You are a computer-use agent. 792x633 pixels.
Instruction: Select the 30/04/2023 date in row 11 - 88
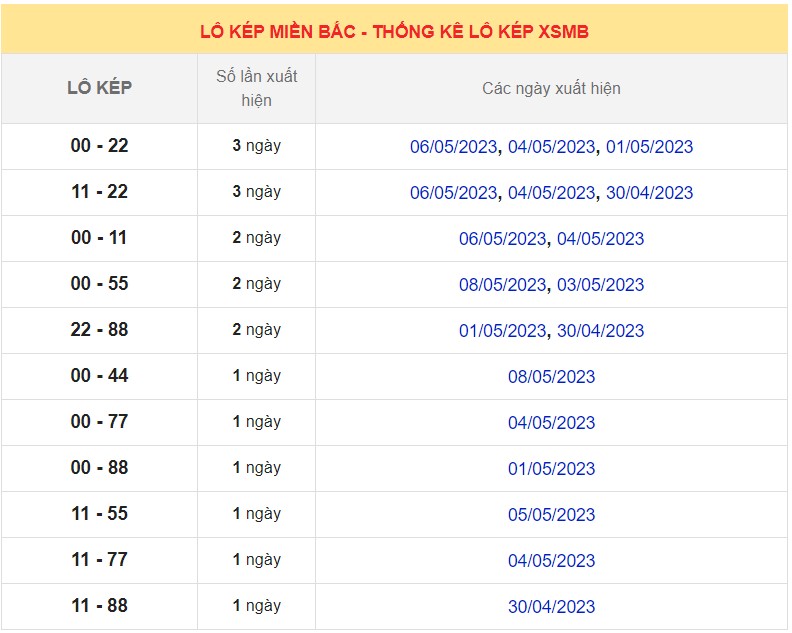pyautogui.click(x=551, y=607)
